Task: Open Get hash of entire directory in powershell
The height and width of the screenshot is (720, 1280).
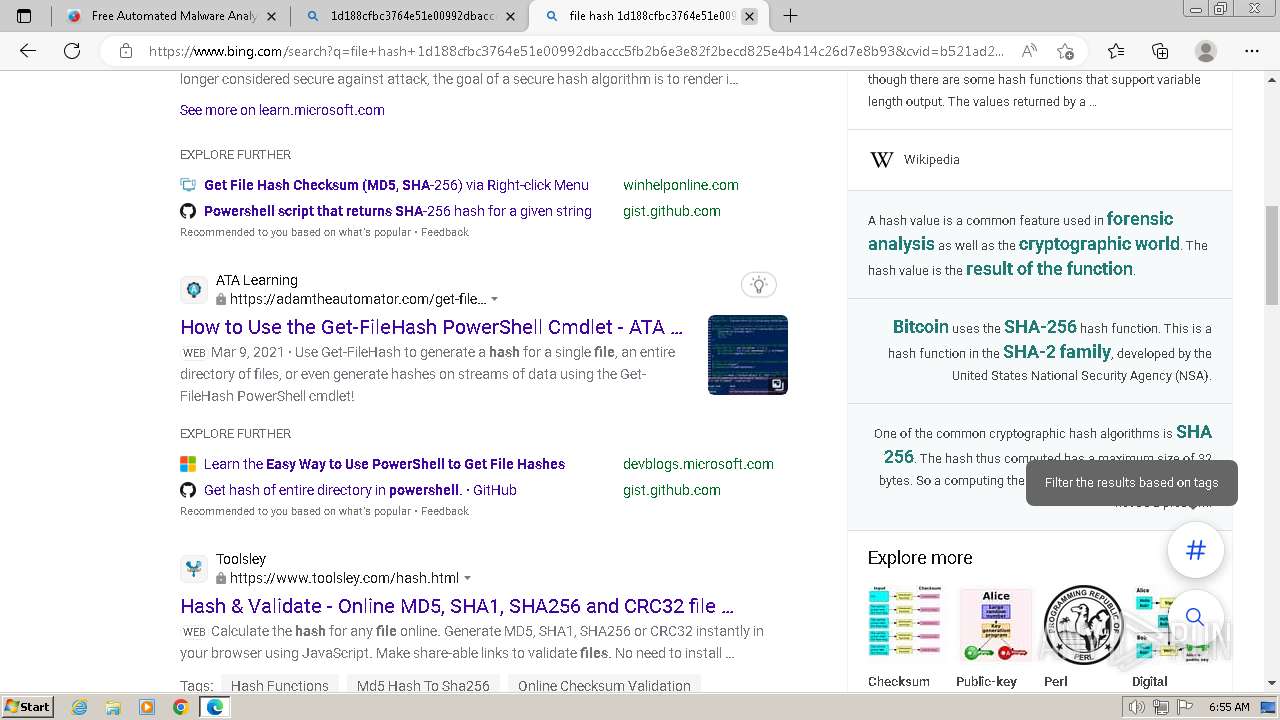Action: 360,490
